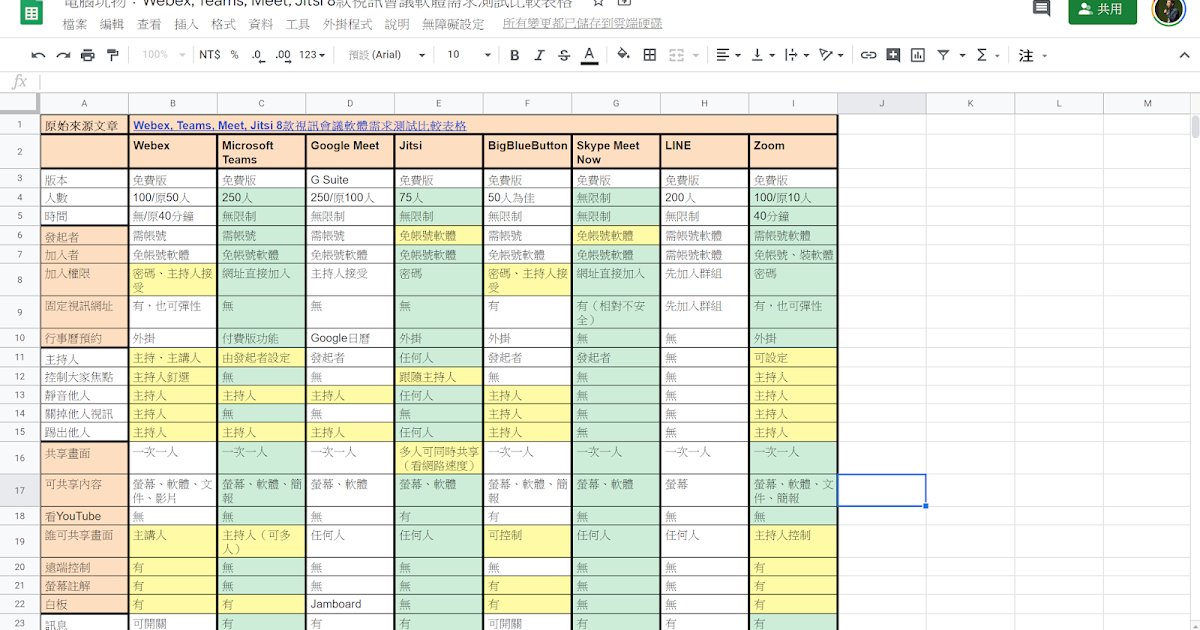The width and height of the screenshot is (1200, 630).
Task: Open the fill color picker
Action: (x=624, y=55)
